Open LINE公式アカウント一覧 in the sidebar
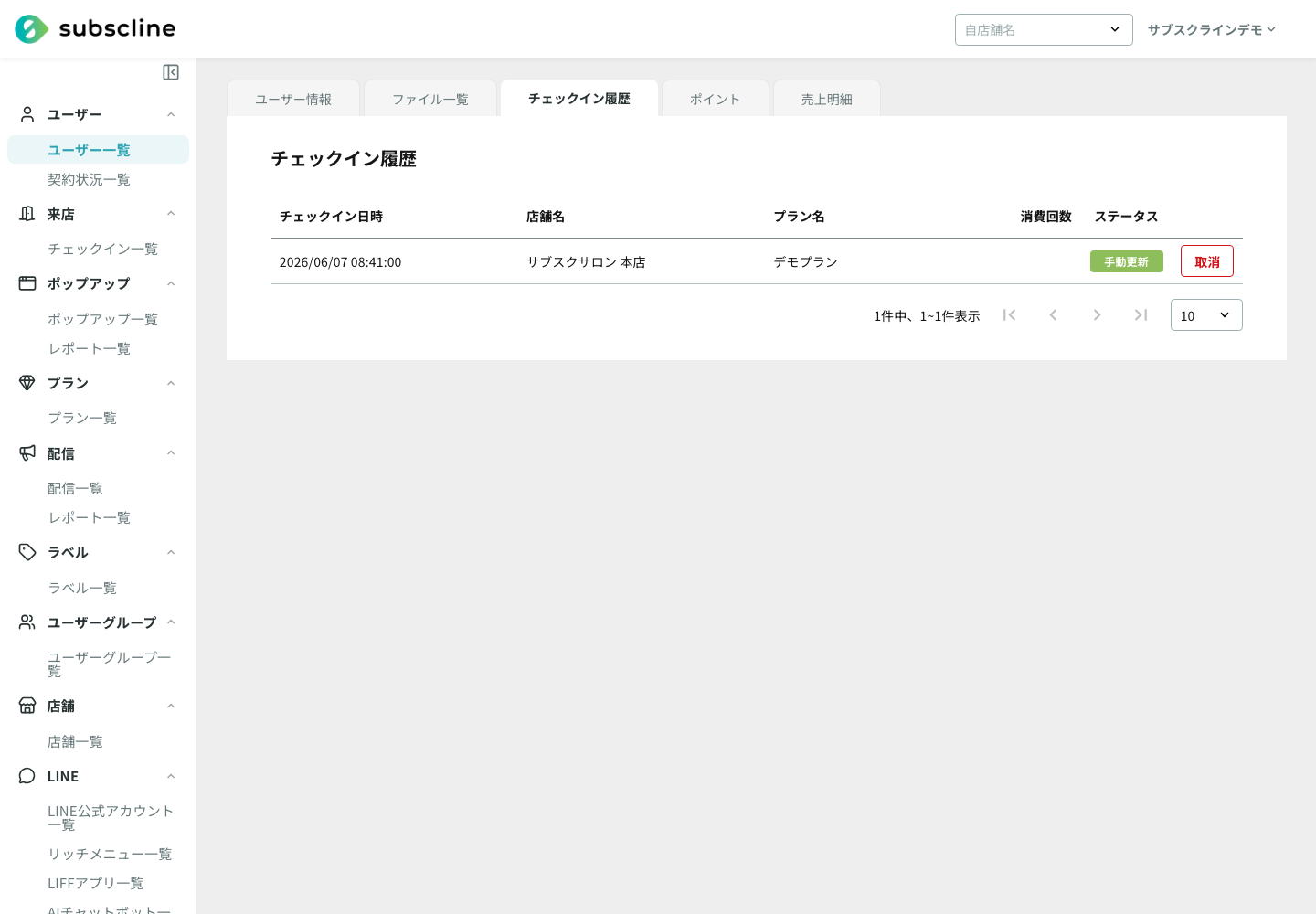 [x=111, y=818]
